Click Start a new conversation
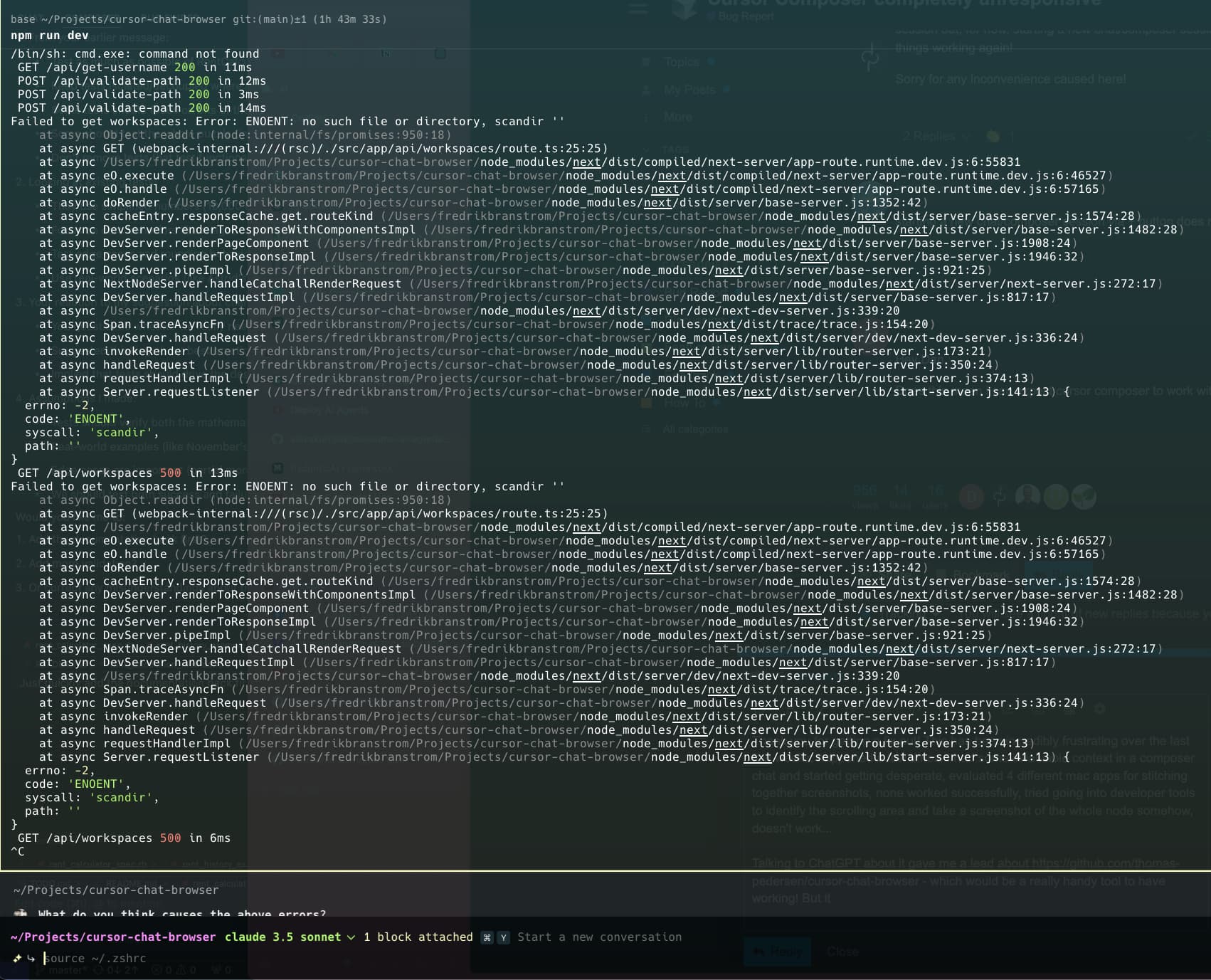 pos(600,937)
